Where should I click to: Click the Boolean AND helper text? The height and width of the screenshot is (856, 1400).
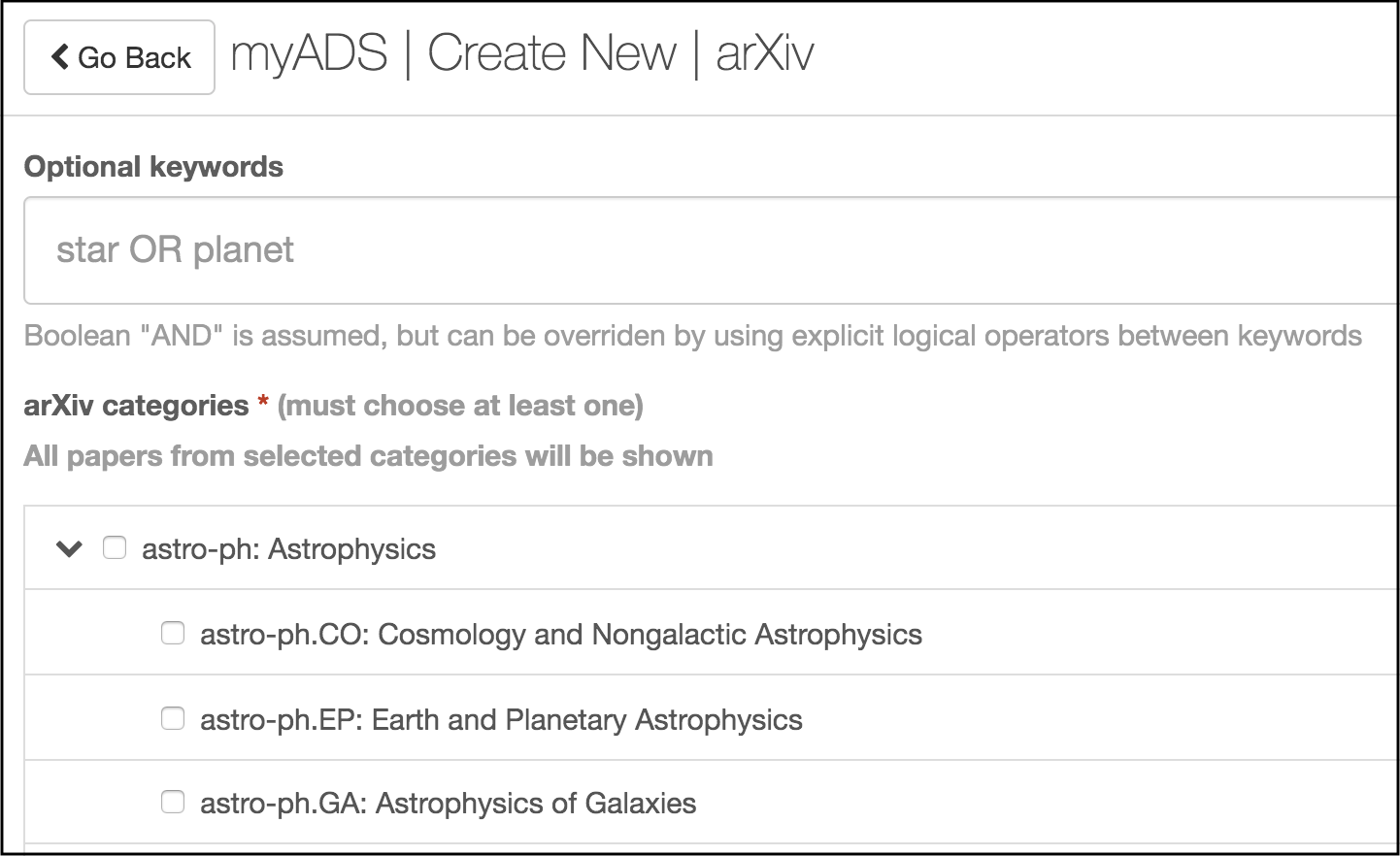click(692, 336)
